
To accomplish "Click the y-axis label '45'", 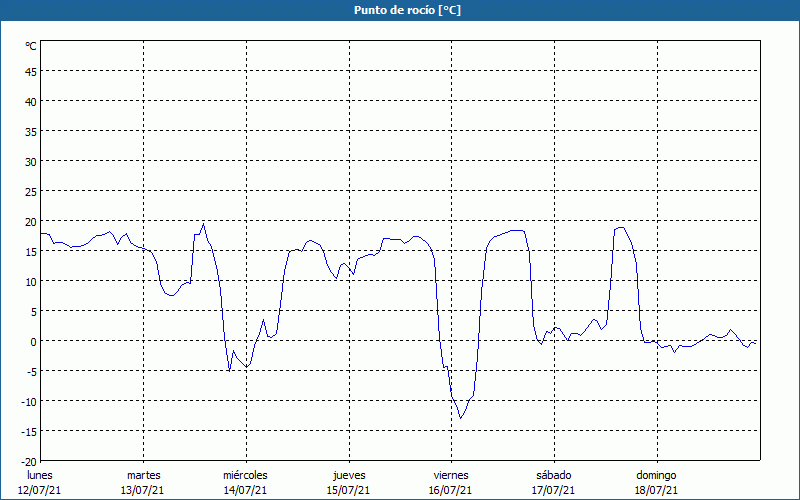I will coord(31,72).
